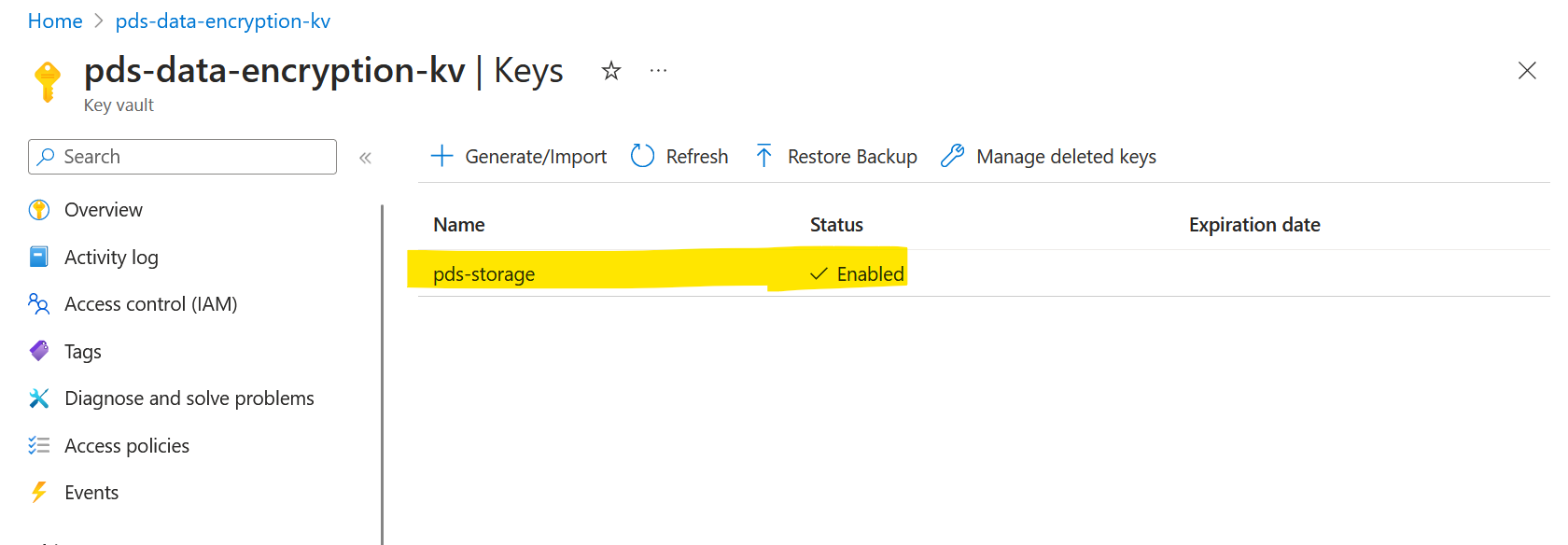Click the Events lightning icon
The width and height of the screenshot is (1568, 545).
[x=38, y=492]
